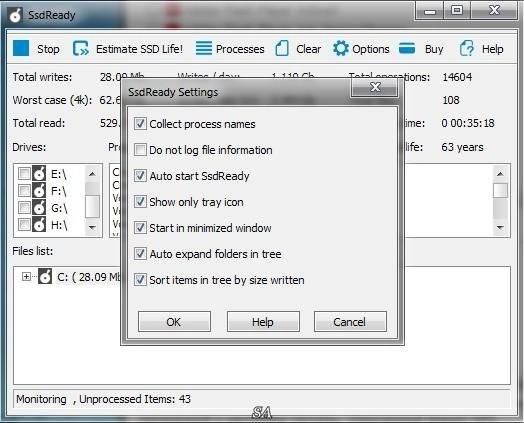This screenshot has height=423, width=524.
Task: Close the SsdReady main window
Action: click(x=494, y=11)
